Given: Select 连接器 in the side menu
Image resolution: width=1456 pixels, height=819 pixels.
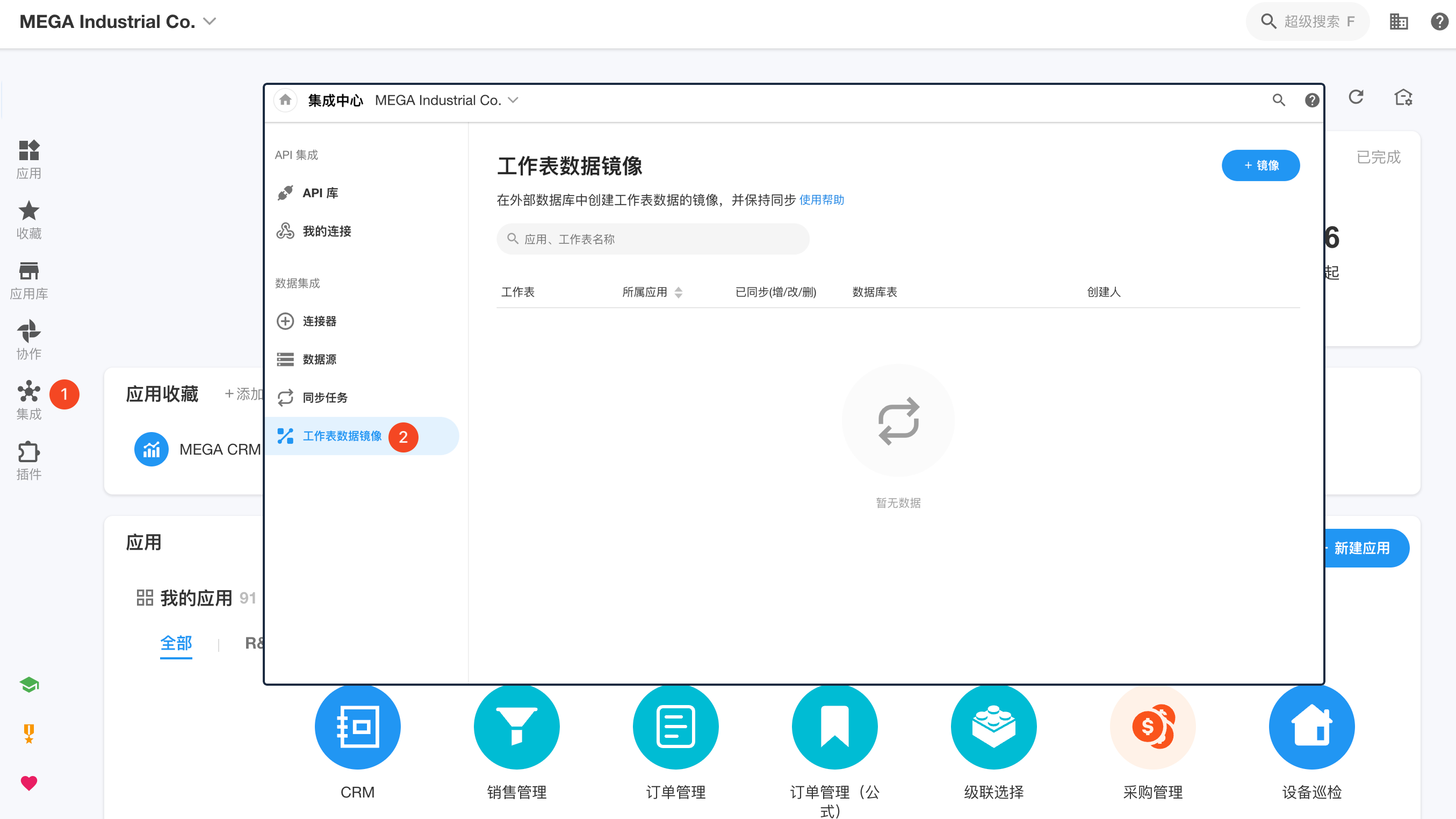Looking at the screenshot, I should 319,321.
